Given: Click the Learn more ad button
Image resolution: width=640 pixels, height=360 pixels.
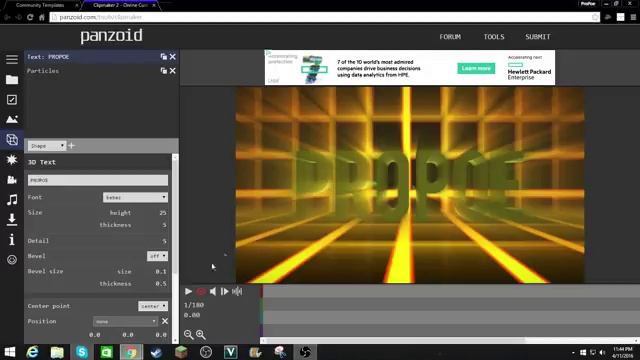Looking at the screenshot, I should coord(476,68).
